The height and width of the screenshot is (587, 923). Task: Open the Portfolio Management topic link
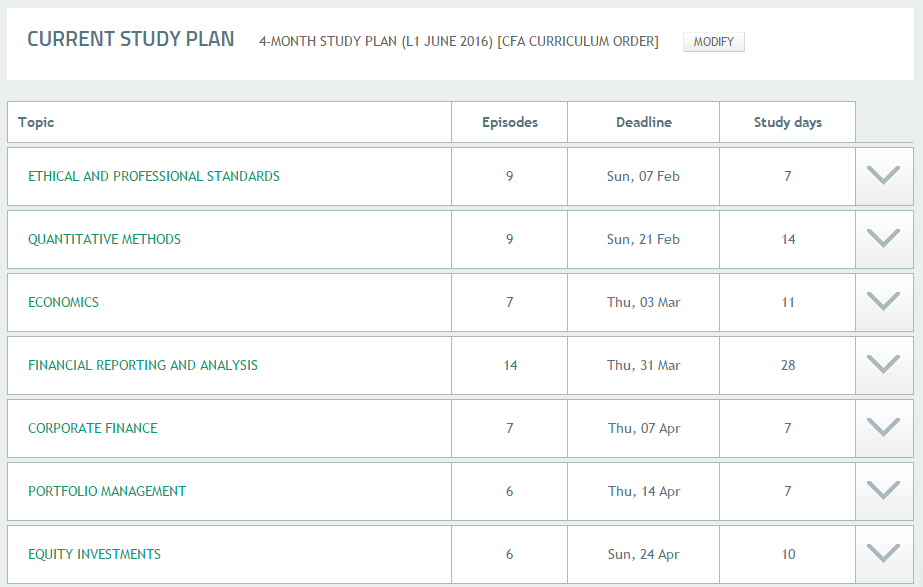(107, 491)
